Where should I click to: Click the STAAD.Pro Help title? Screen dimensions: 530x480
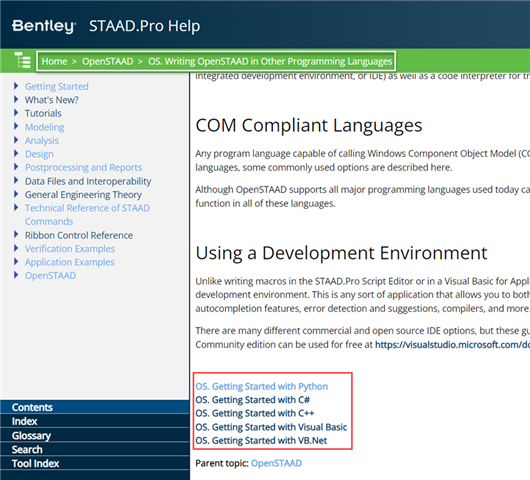[x=145, y=26]
